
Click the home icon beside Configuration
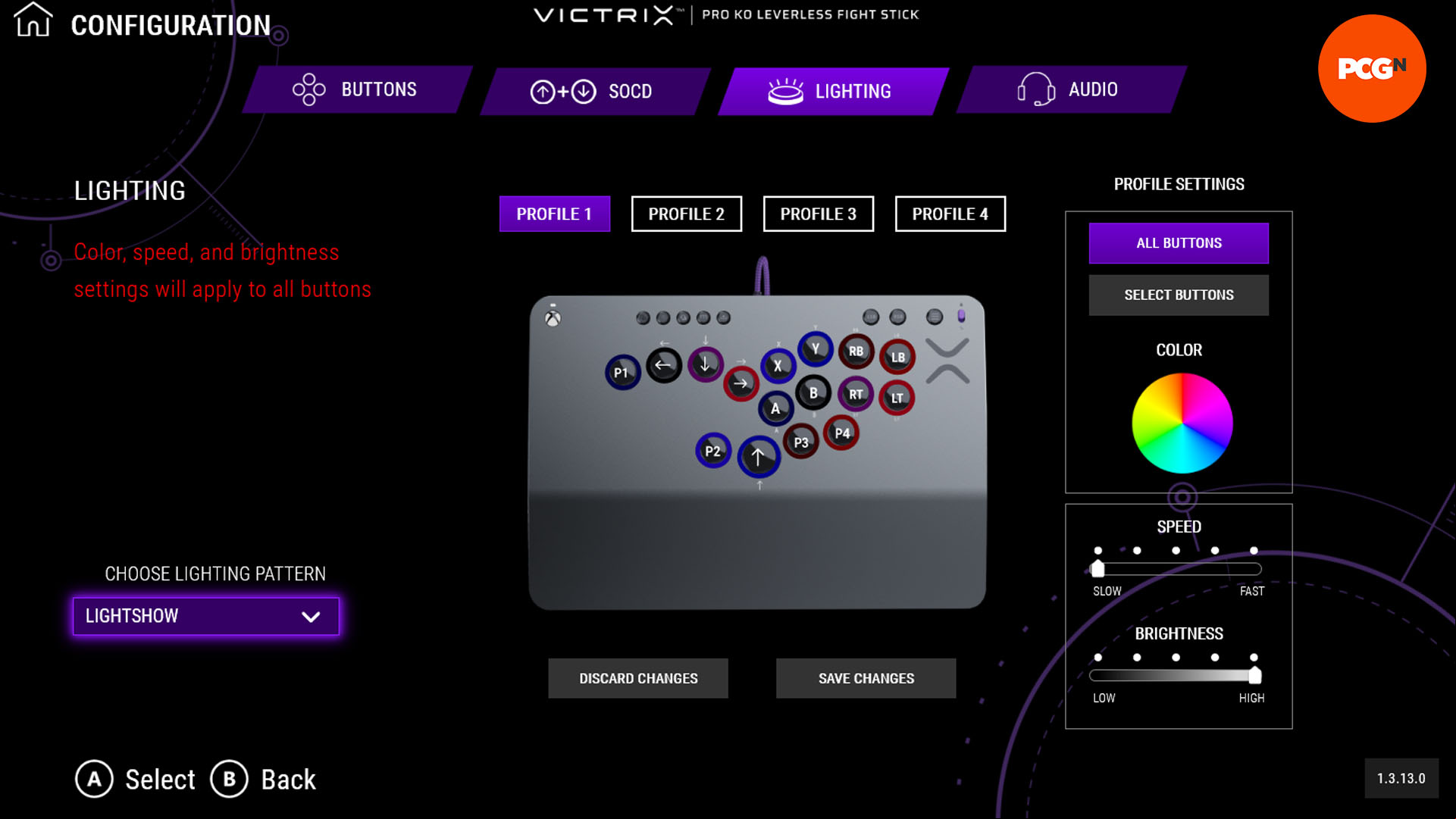pos(33,20)
